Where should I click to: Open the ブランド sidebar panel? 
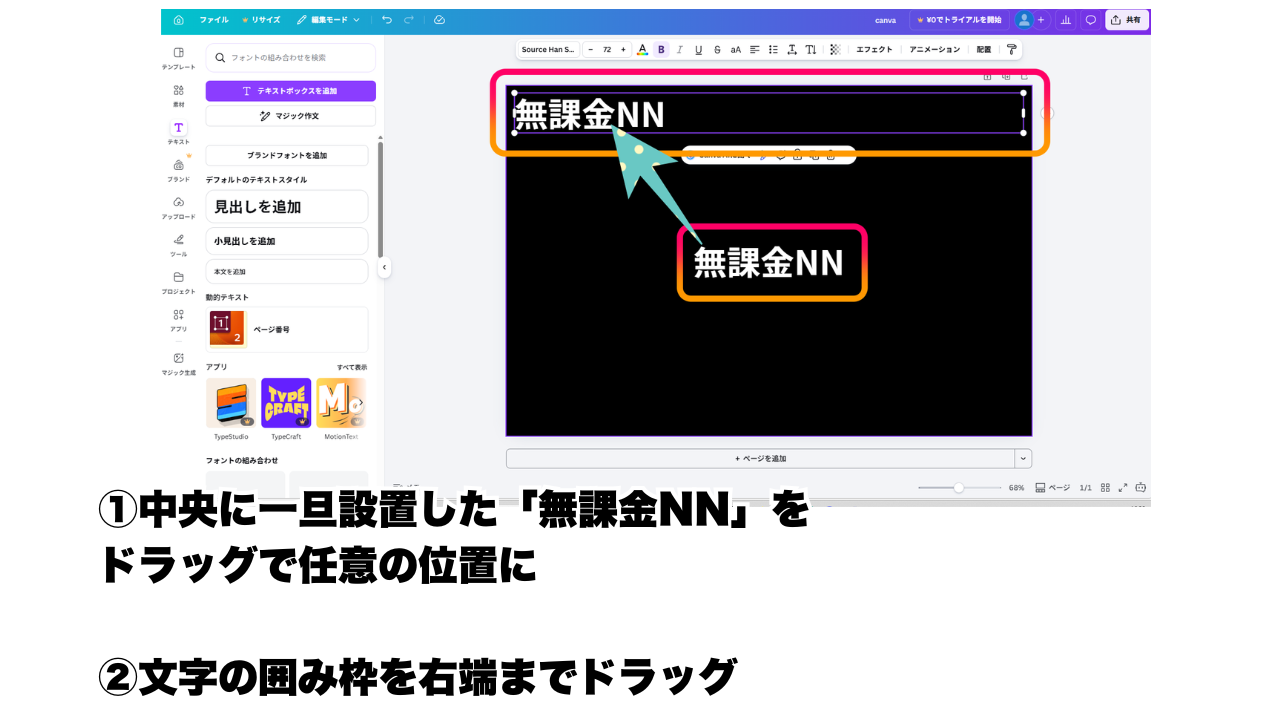click(179, 170)
